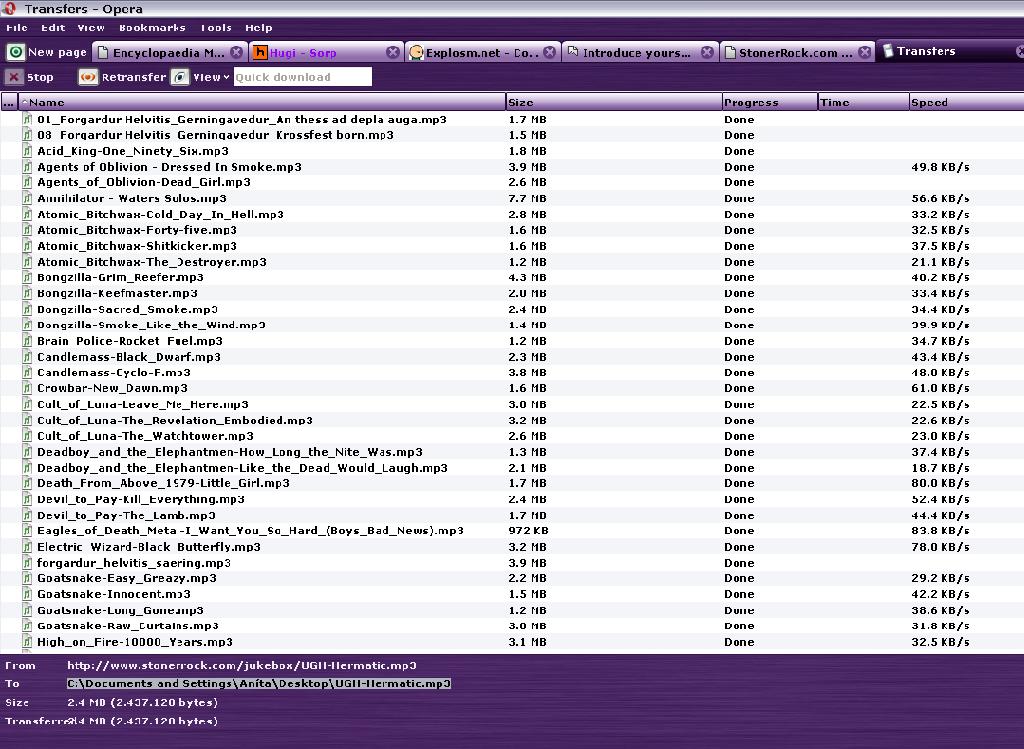The image size is (1024, 749).
Task: Switch to the Encyclopaedia M... tab
Action: coord(168,53)
